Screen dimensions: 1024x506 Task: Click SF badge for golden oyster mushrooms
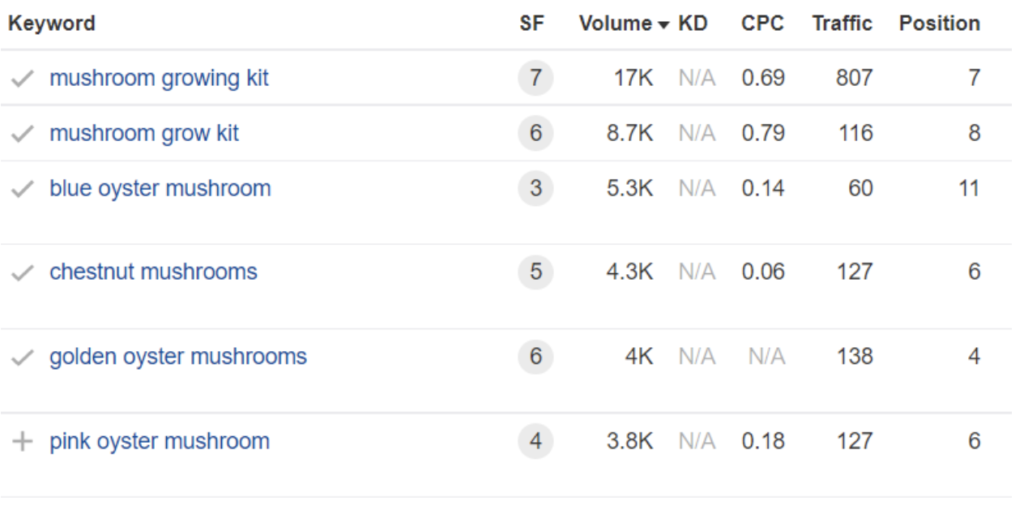point(535,356)
